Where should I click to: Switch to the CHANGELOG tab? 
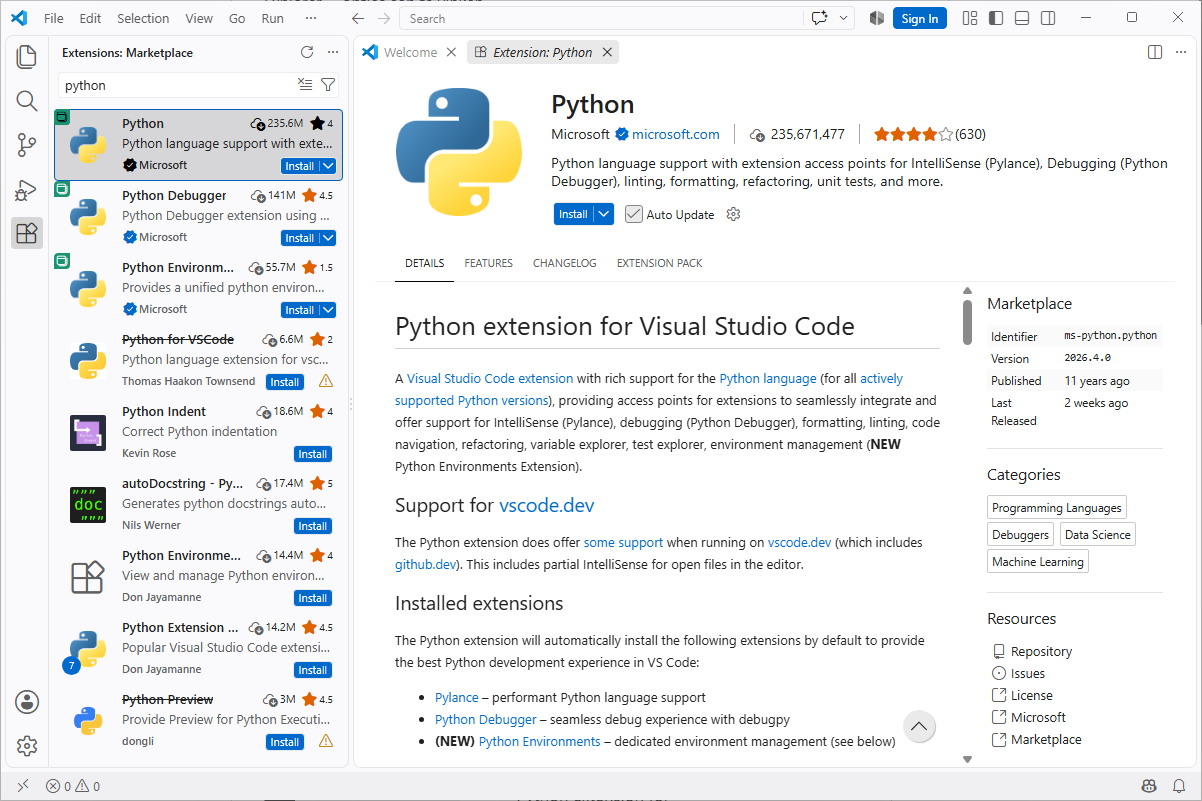pos(565,263)
